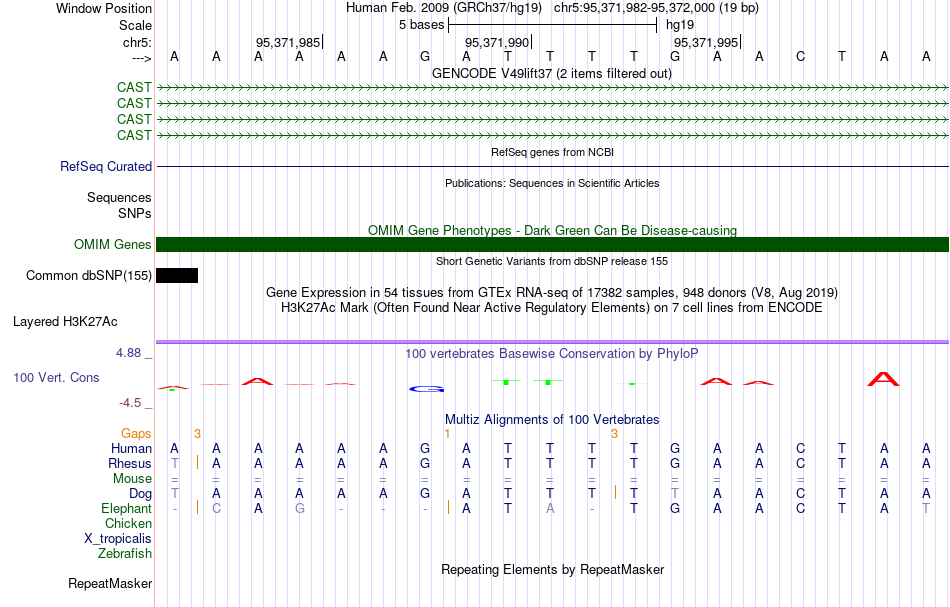950x607 pixels.
Task: Click the RefSeq Curated blue intron line
Action: pos(552,166)
